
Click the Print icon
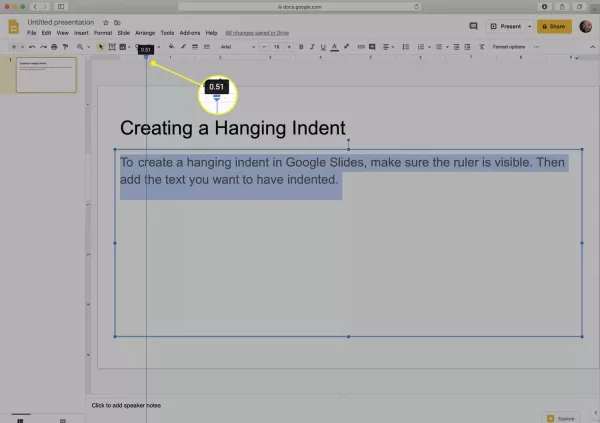(x=54, y=47)
